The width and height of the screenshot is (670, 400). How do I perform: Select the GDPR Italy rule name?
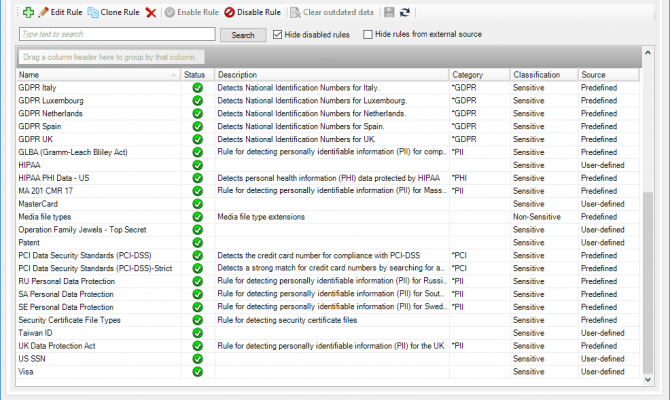pos(37,88)
